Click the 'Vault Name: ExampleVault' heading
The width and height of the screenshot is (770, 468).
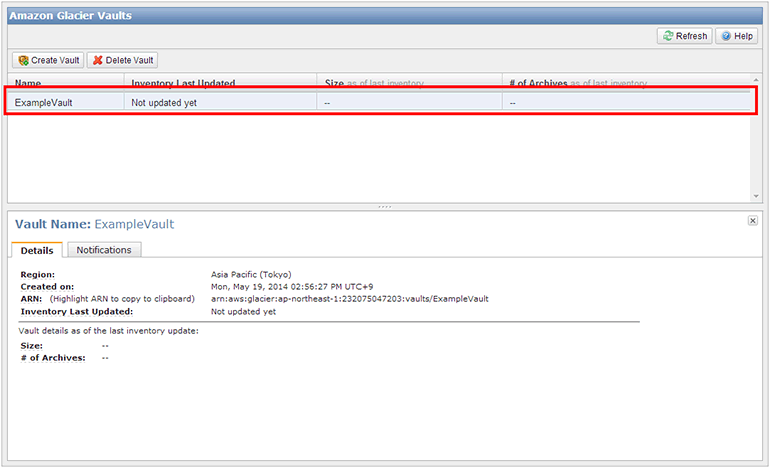coord(96,224)
